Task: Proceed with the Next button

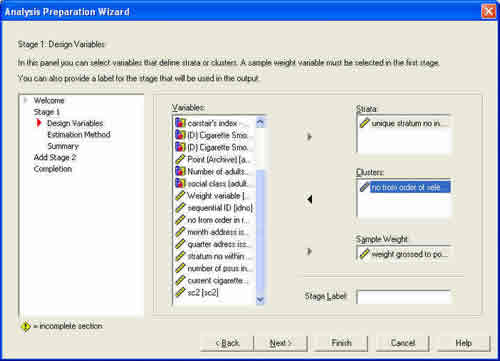Action: [x=280, y=343]
